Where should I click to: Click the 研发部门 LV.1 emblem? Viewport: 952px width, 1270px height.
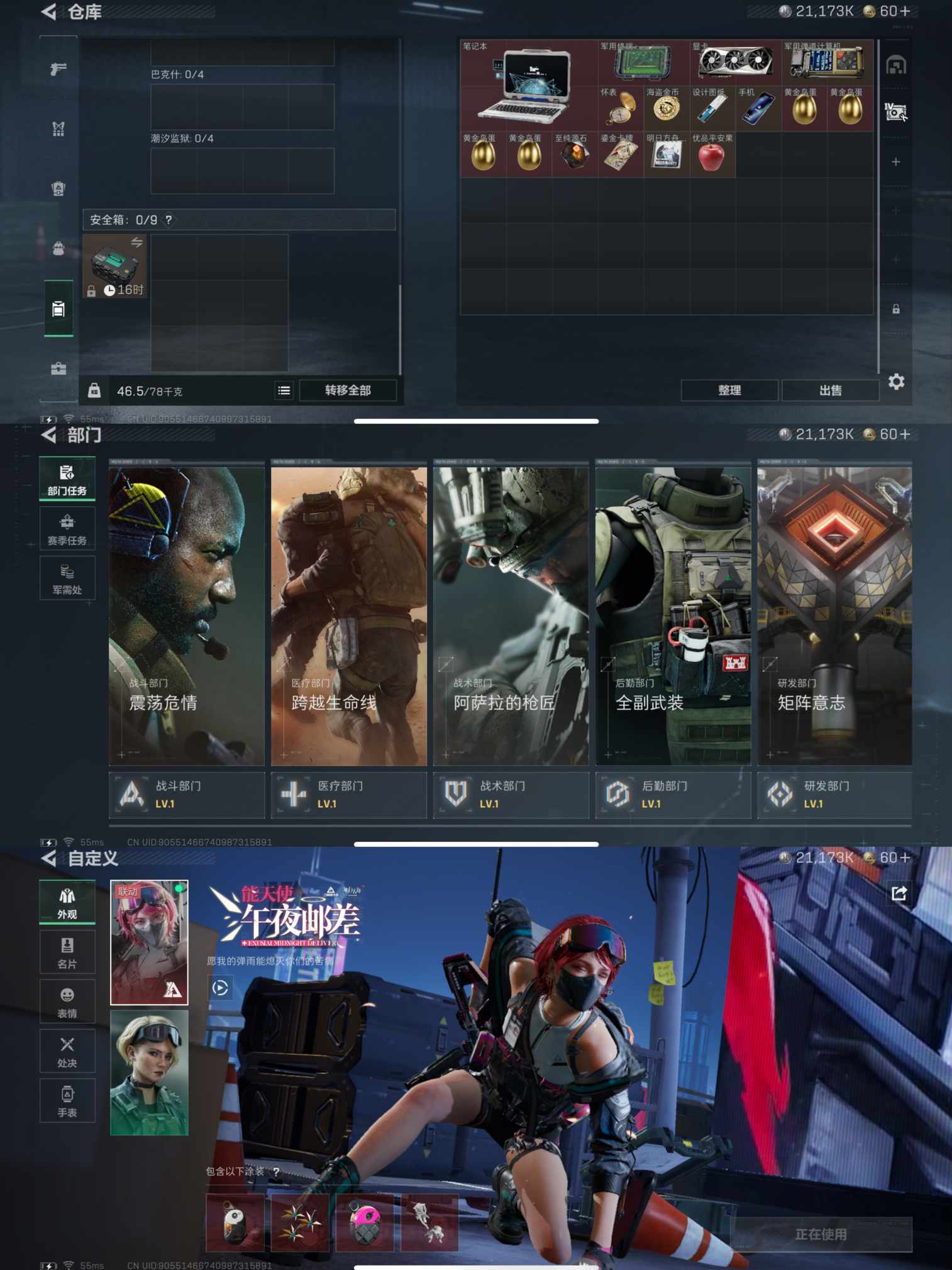point(780,794)
